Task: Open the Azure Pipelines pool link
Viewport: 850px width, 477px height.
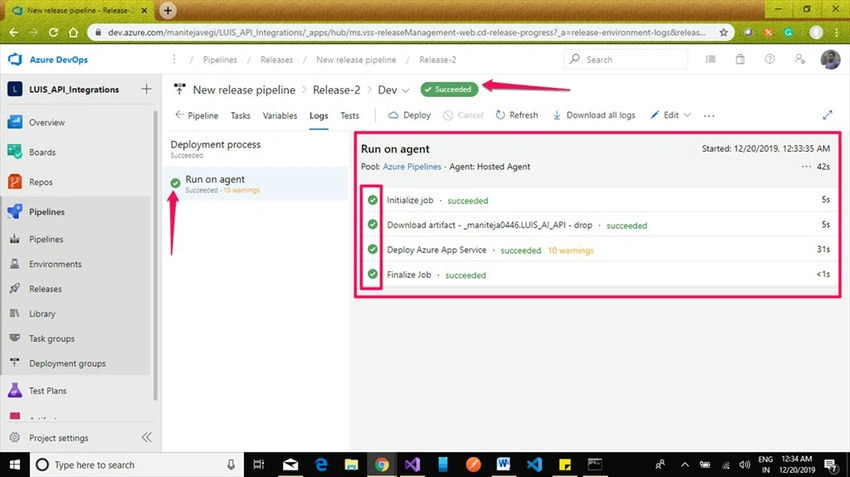Action: pos(412,167)
